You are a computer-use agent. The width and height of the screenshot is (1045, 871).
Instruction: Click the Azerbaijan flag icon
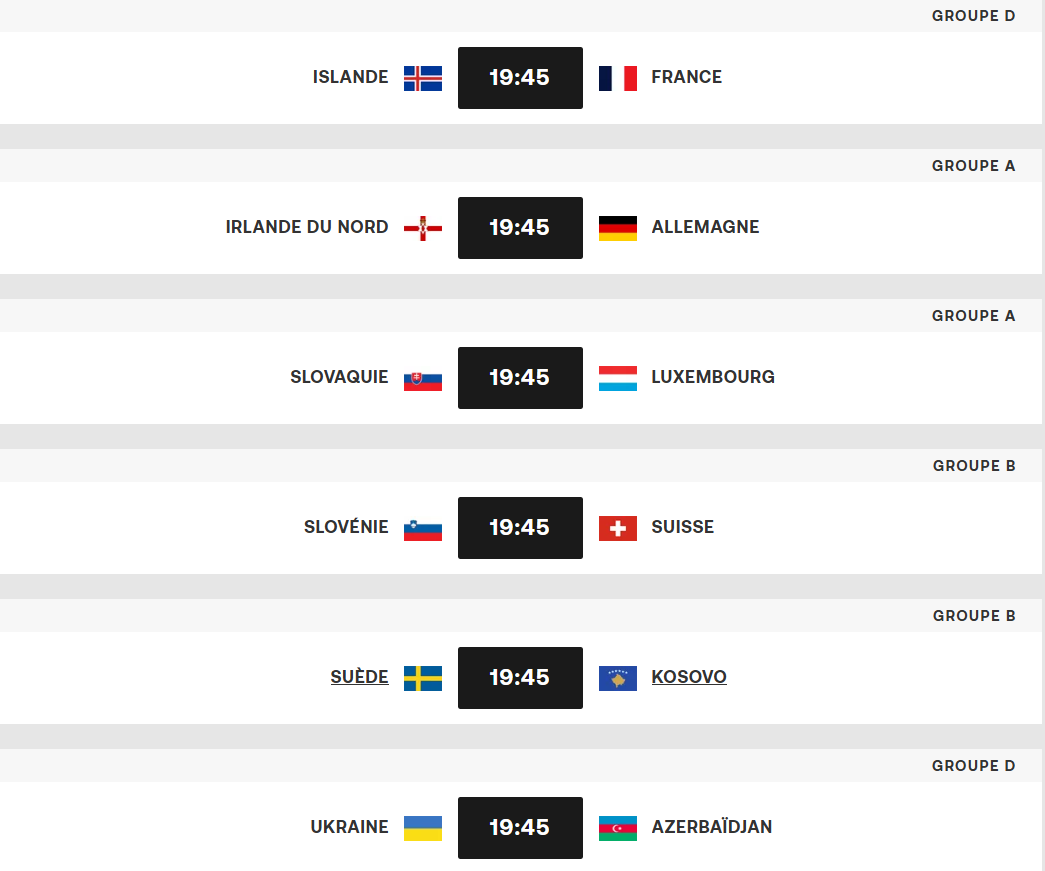[618, 828]
